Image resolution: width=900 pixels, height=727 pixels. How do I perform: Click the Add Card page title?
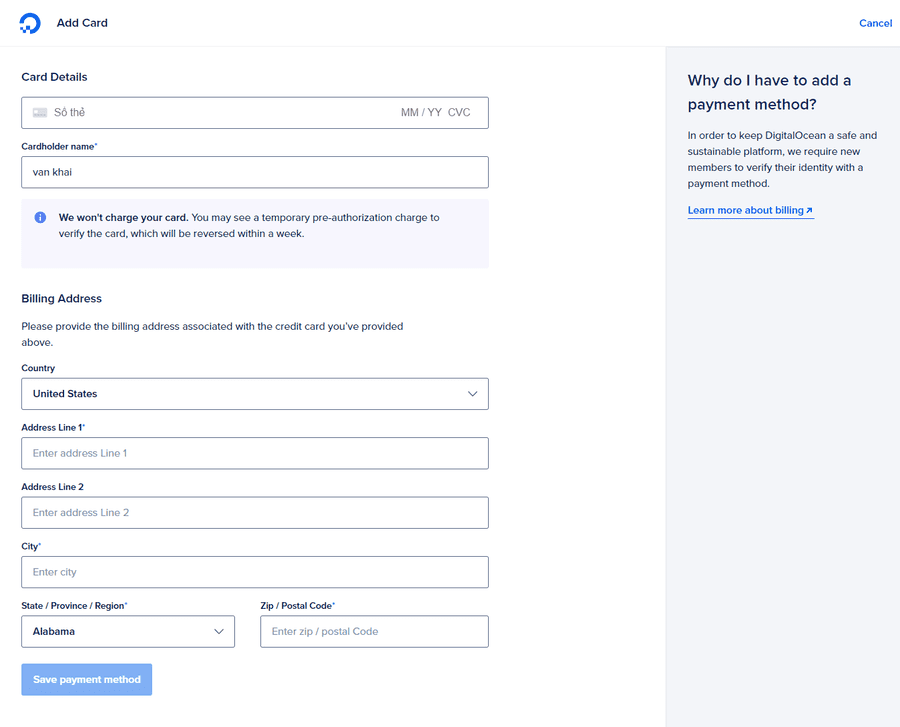82,23
